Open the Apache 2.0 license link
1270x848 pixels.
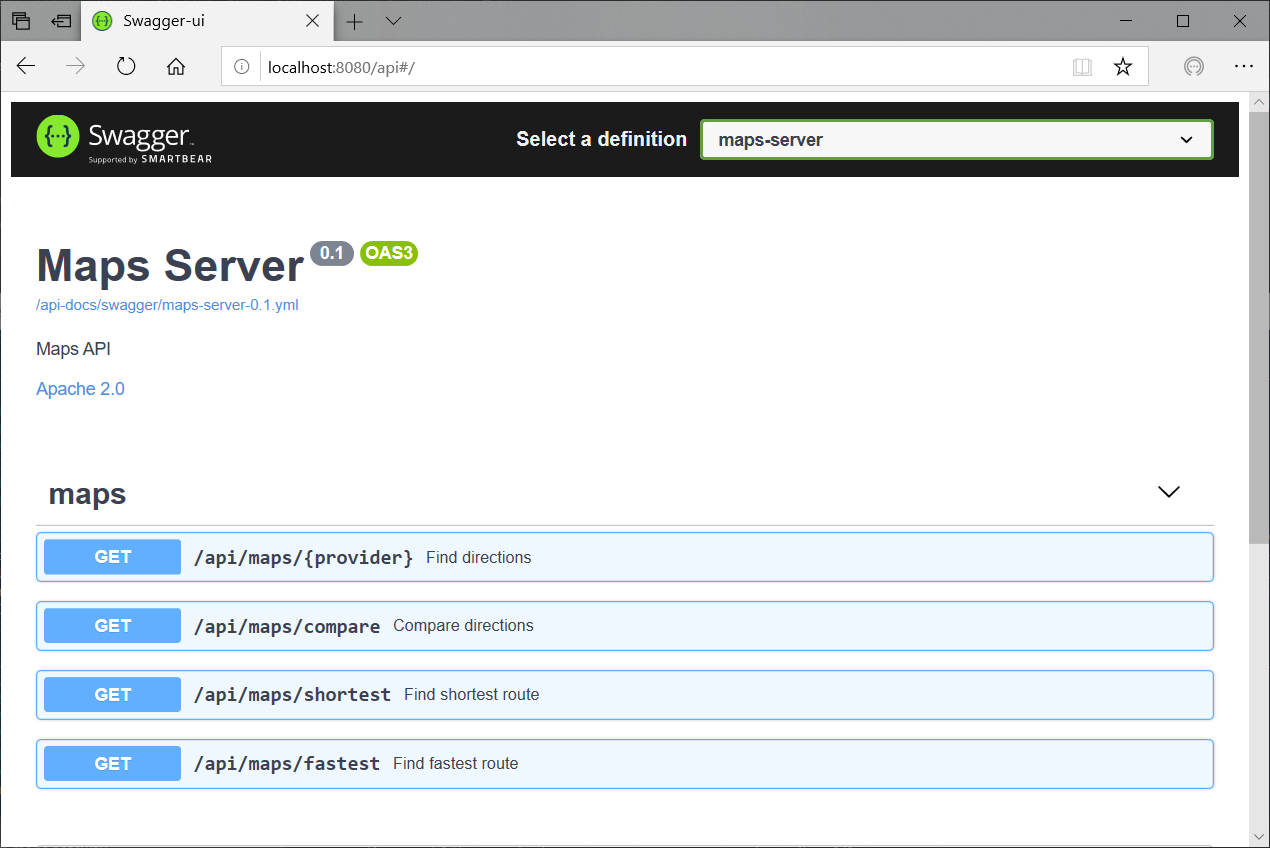tap(80, 389)
